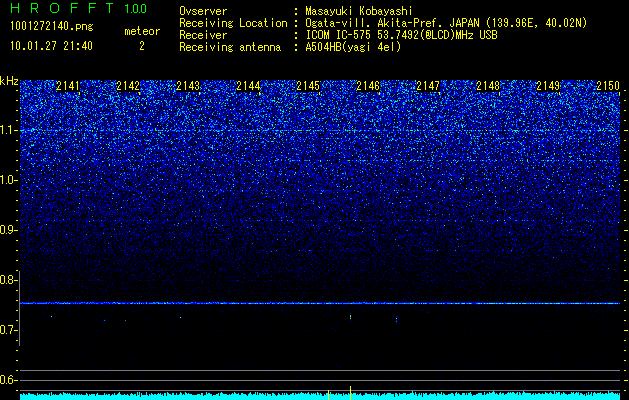
Task: Click the Receiving antenna label
Action: (x=230, y=47)
